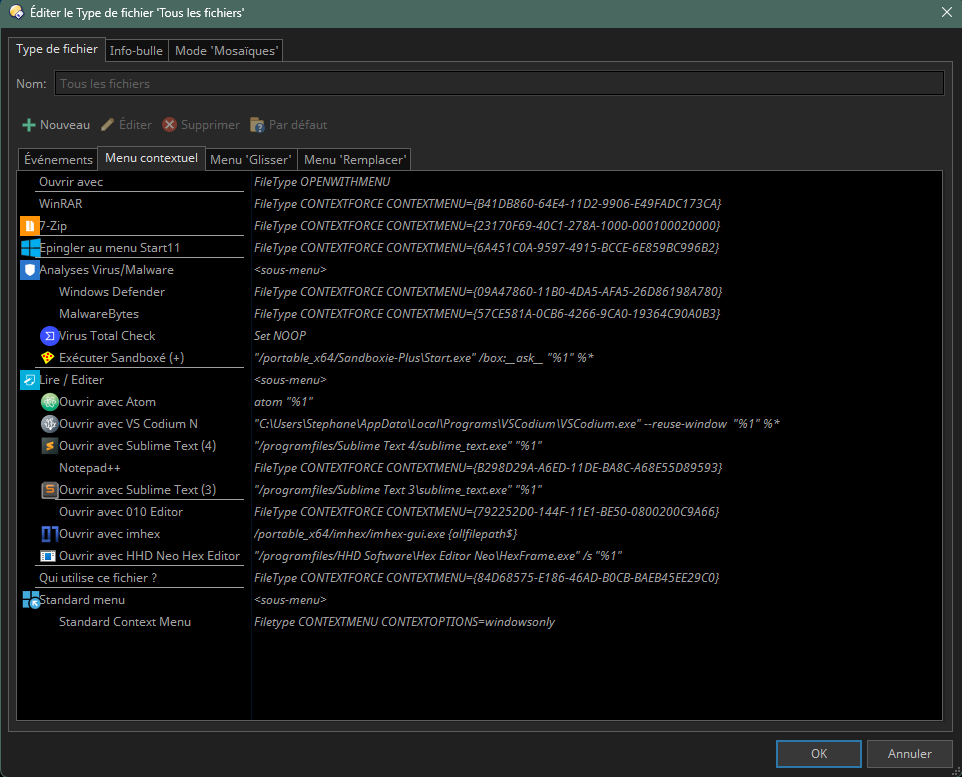Click the Nouveau toolbar button
Viewport: 962px width, 777px height.
[x=56, y=125]
